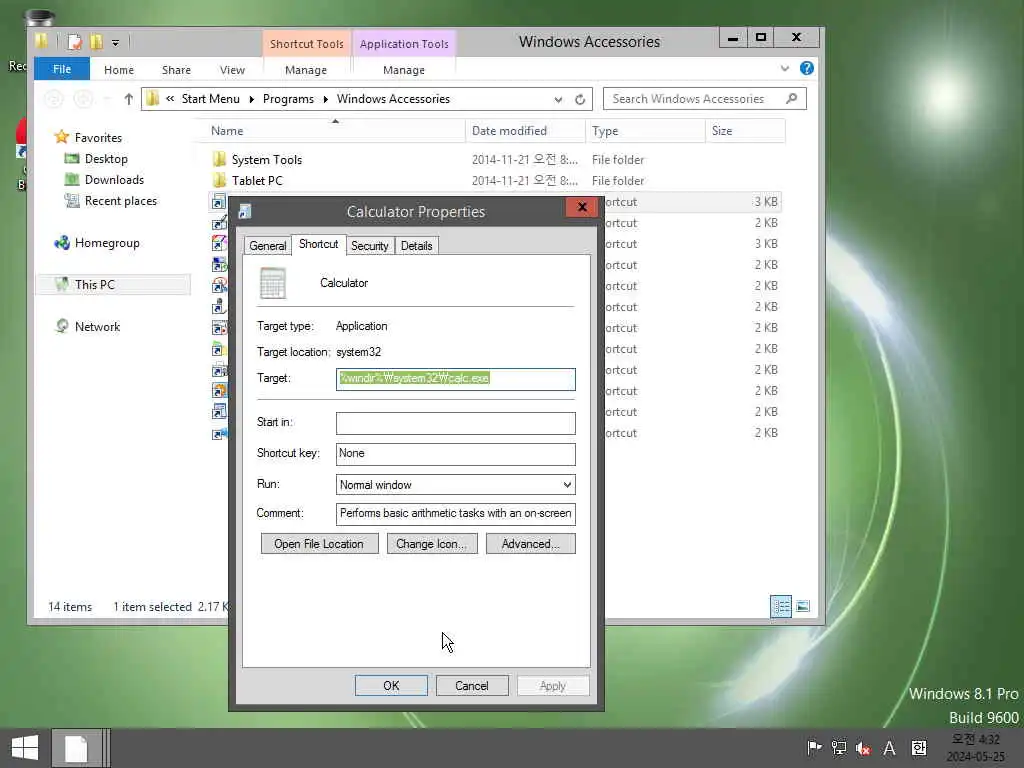
Task: Sort by Date modified column
Action: click(525, 131)
